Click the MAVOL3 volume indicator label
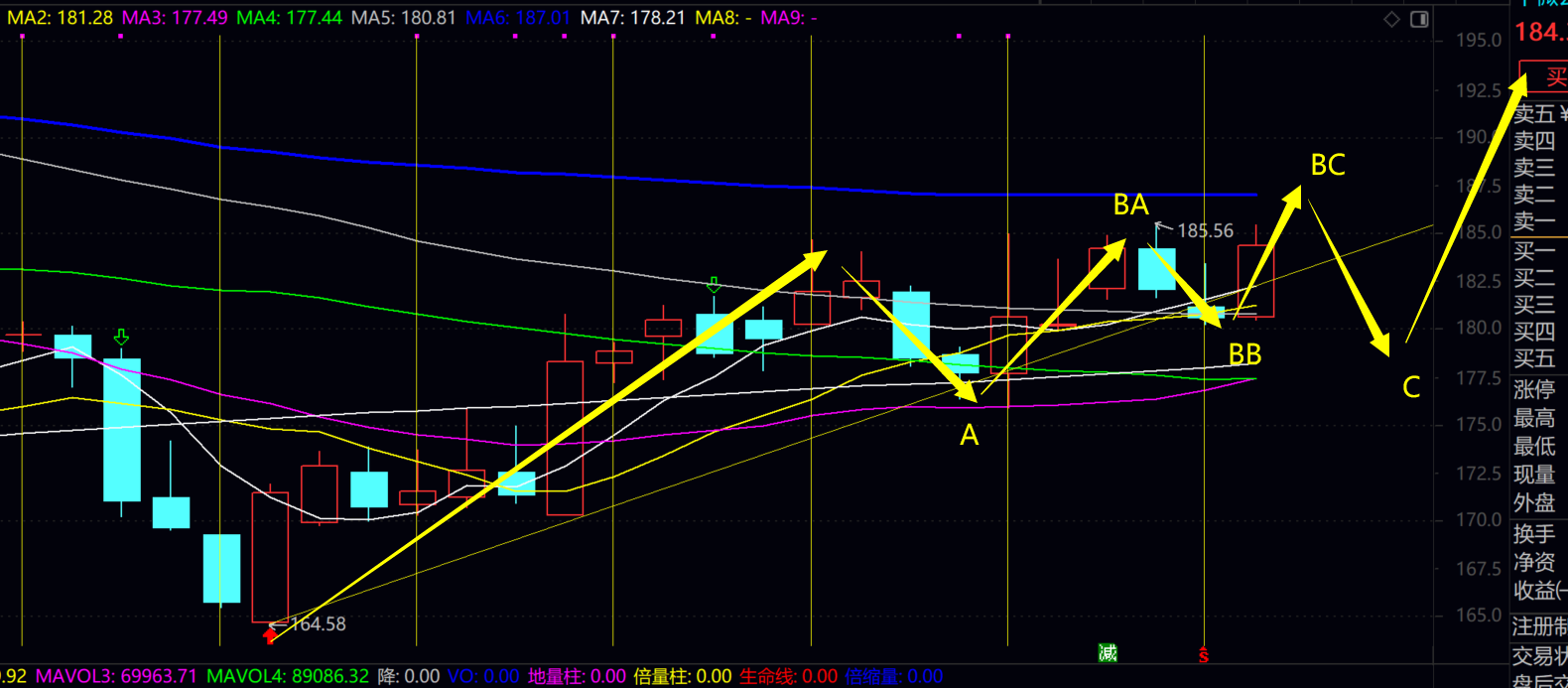 click(x=116, y=676)
